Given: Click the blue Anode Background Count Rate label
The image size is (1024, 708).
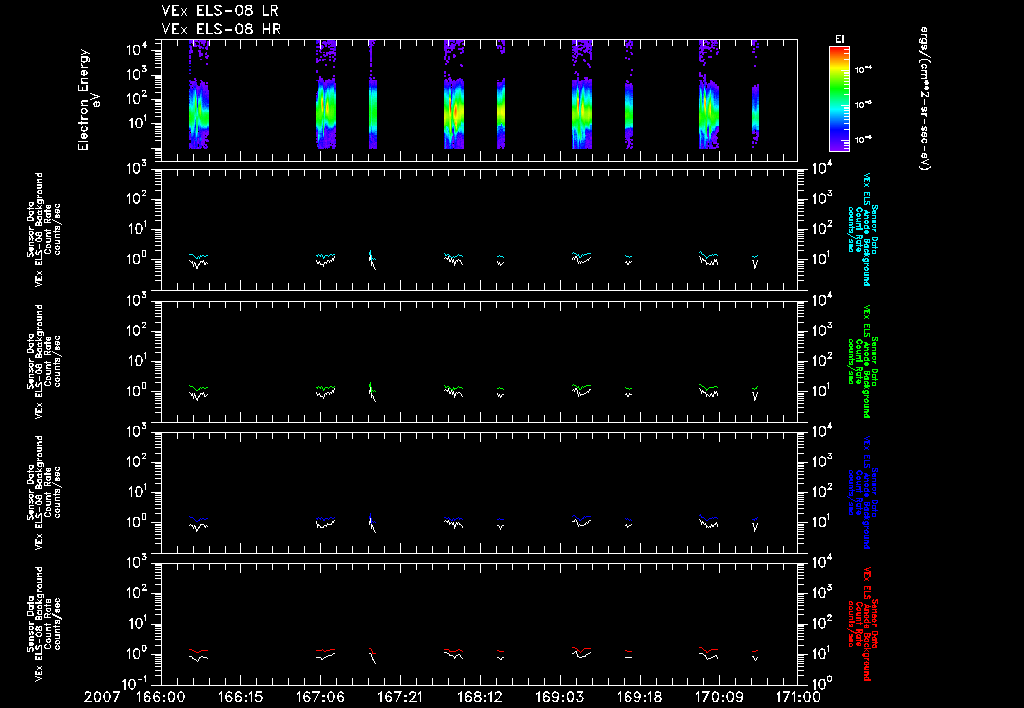Looking at the screenshot, I should (x=862, y=492).
